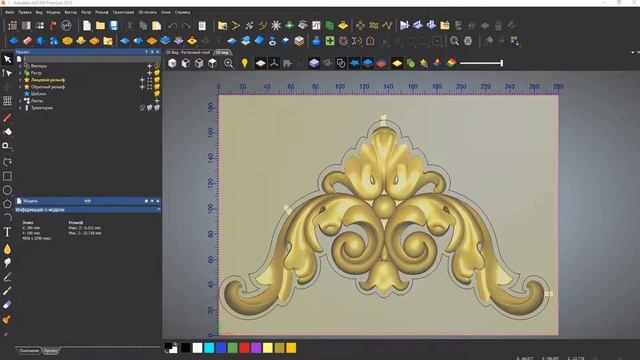This screenshot has height=360, width=640.
Task: Pick the red color swatch
Action: click(x=244, y=348)
